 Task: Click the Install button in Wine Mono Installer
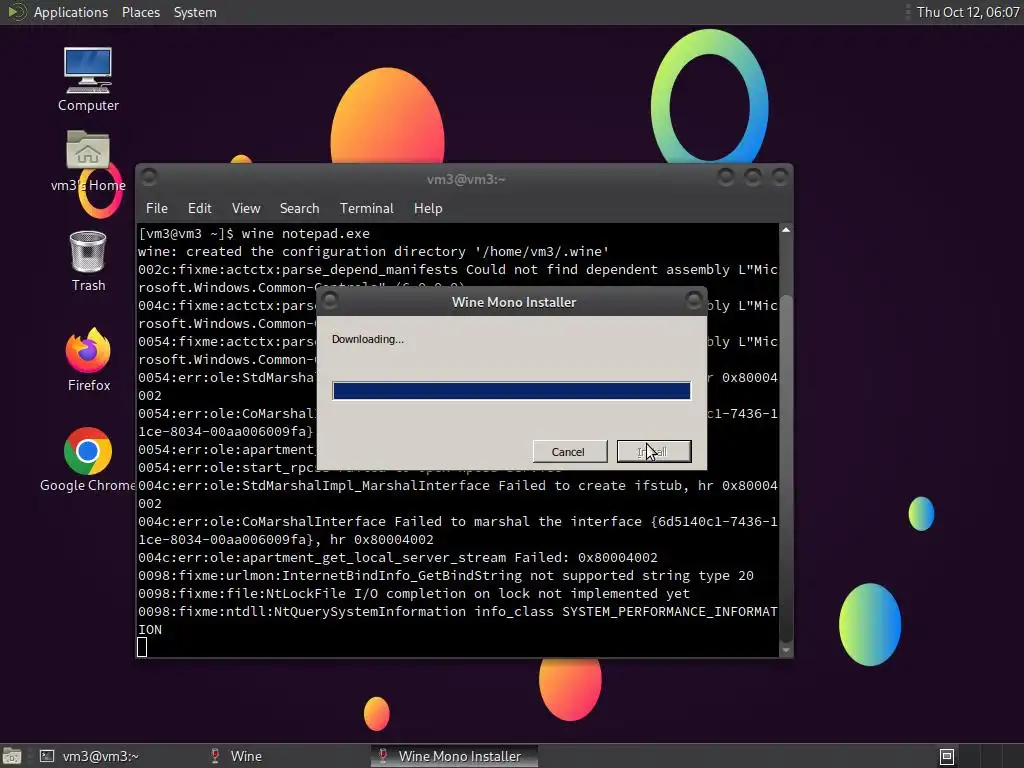tap(654, 451)
